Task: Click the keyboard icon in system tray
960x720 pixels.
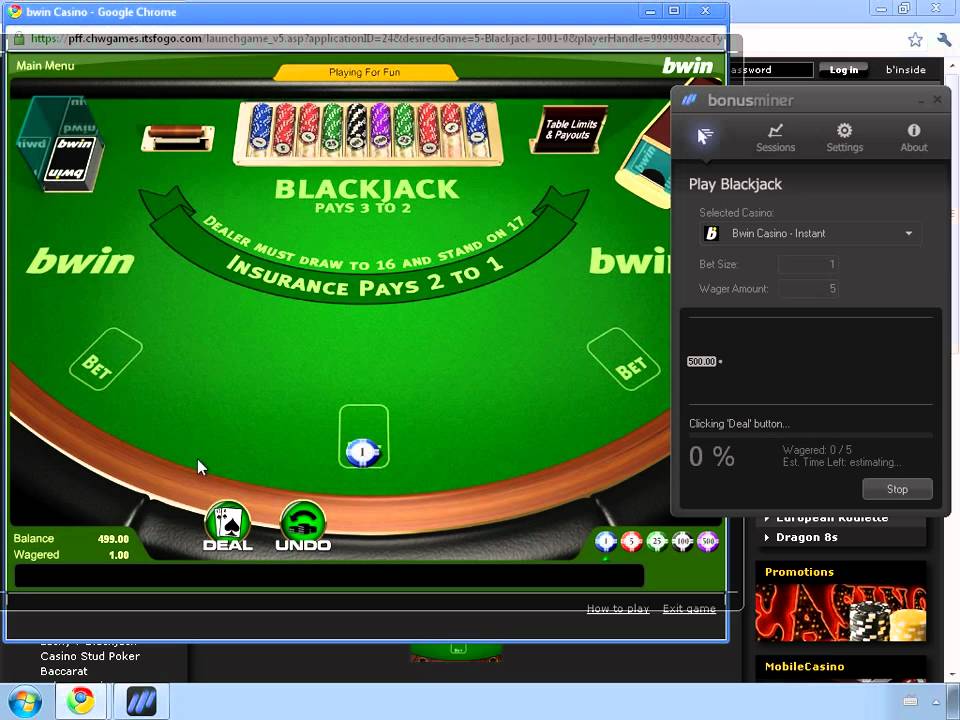Action: point(910,702)
